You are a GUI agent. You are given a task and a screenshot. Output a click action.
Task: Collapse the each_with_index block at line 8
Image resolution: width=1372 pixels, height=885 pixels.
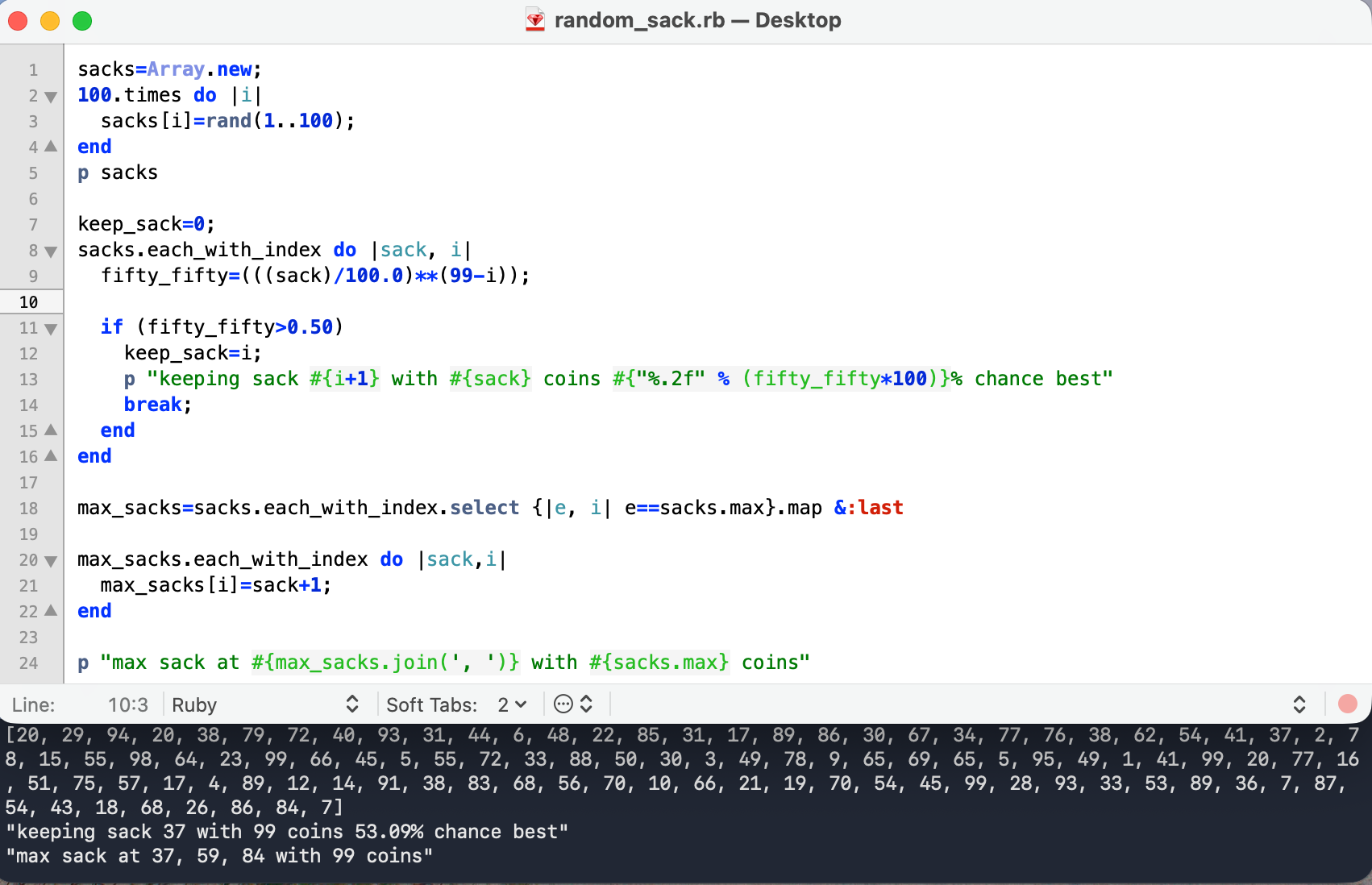[51, 251]
